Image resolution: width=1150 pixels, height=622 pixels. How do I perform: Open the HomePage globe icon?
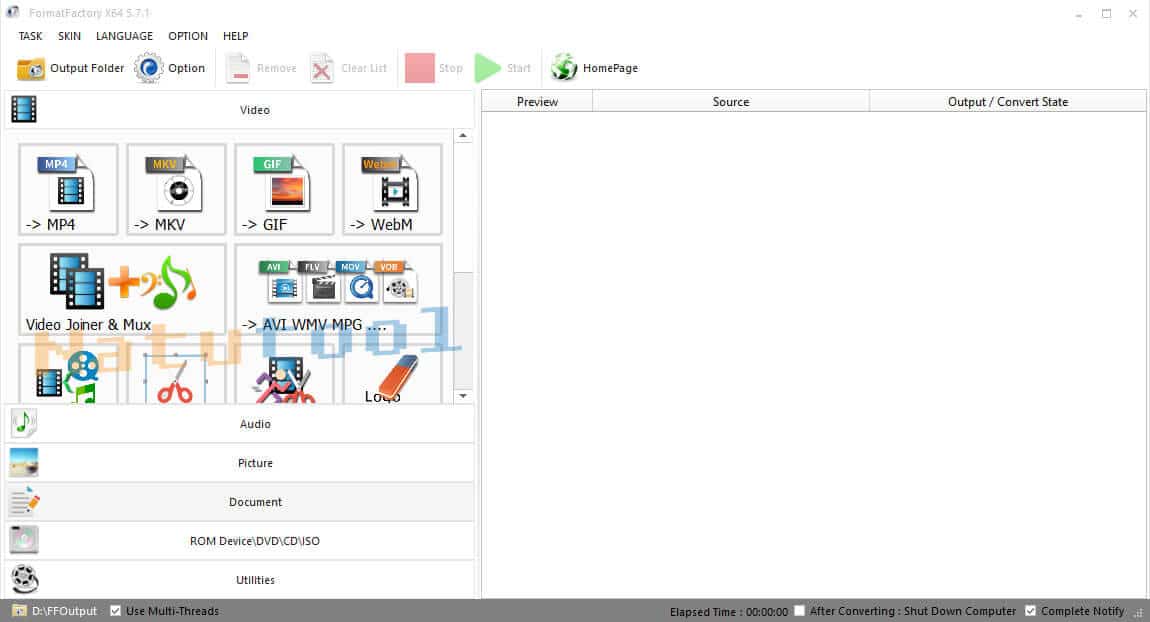(x=564, y=68)
